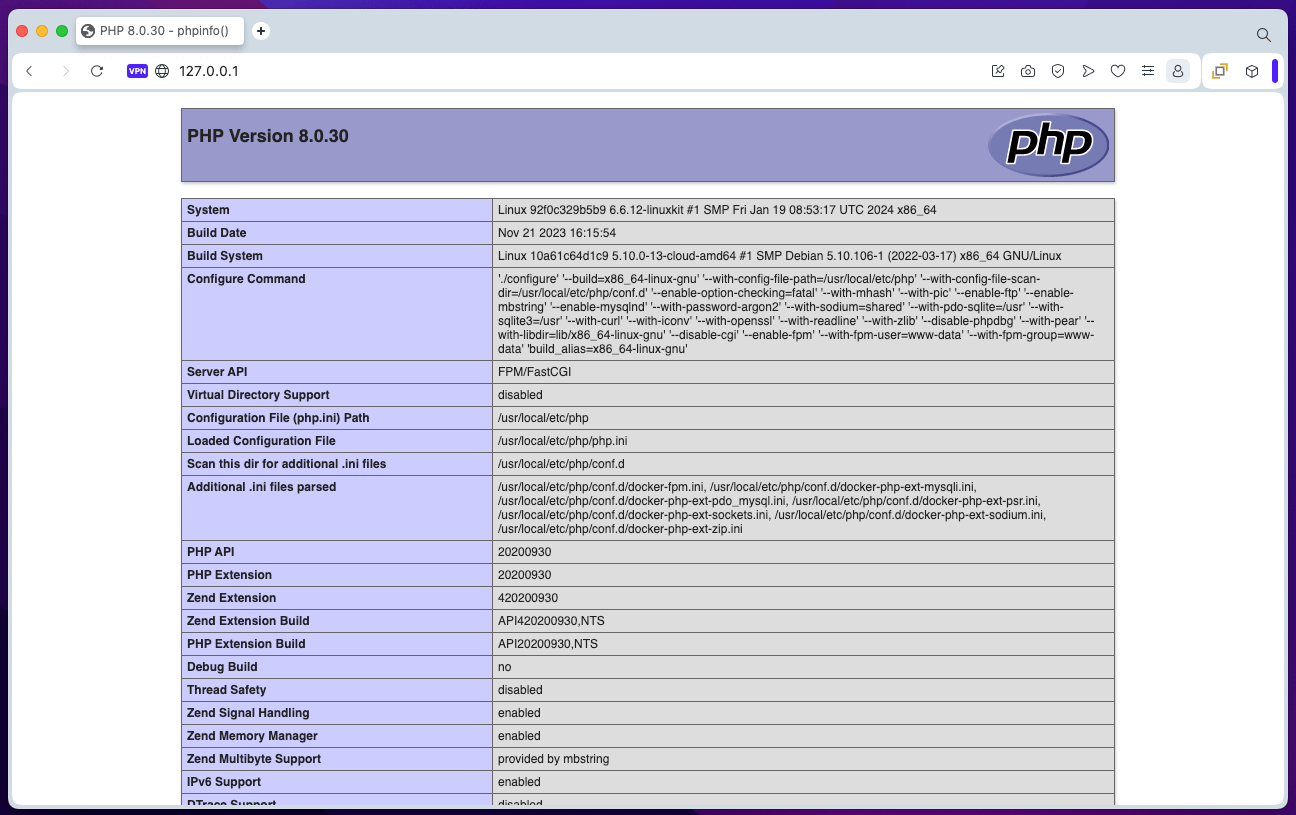Select the PHP 8.0.30 - phpinfo() tab
Screen dimensions: 1296x815
tap(160, 31)
